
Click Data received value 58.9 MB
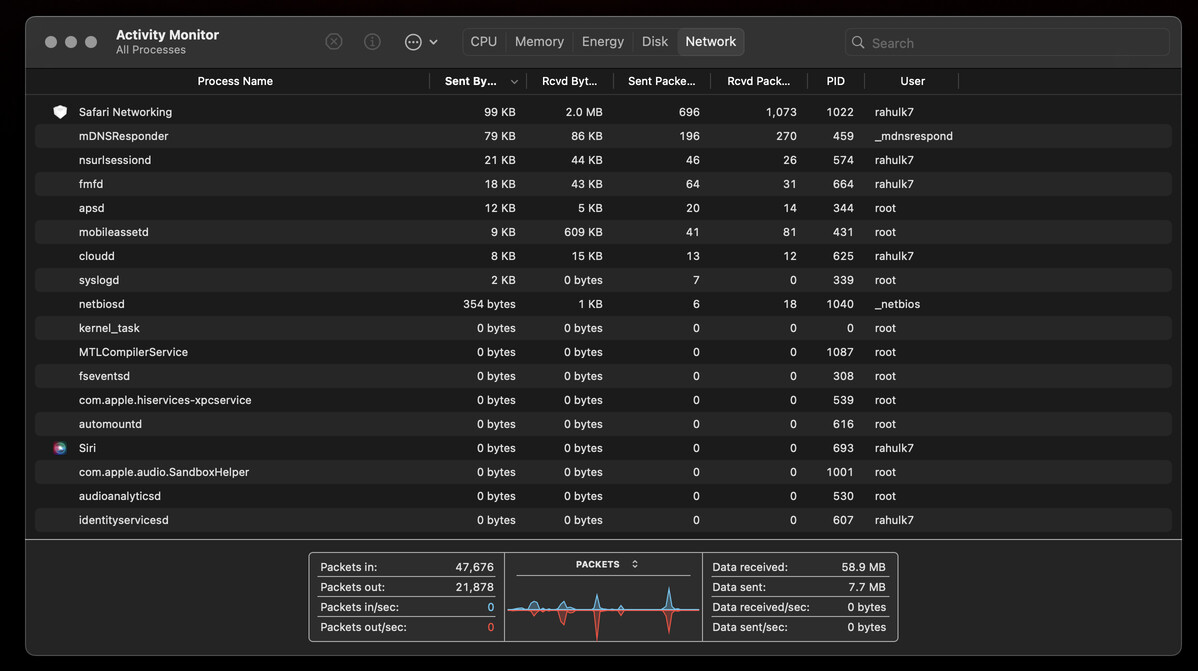pyautogui.click(x=863, y=567)
